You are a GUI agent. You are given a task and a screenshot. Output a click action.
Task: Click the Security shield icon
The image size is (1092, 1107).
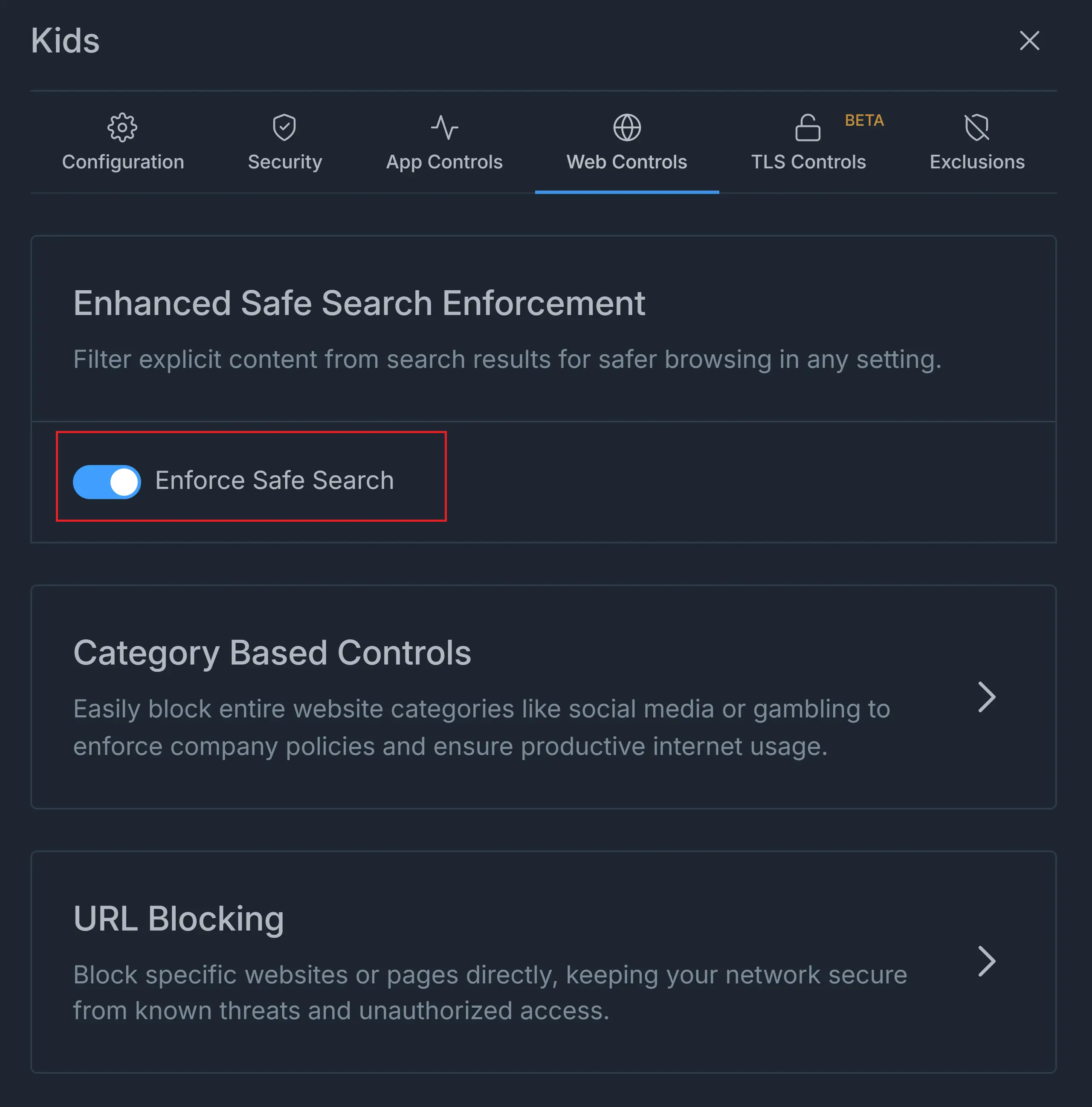(285, 127)
